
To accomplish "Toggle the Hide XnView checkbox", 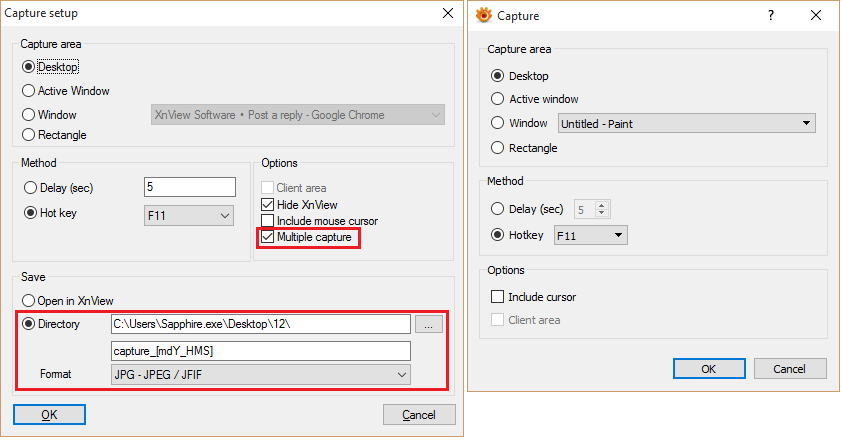I will tap(268, 204).
